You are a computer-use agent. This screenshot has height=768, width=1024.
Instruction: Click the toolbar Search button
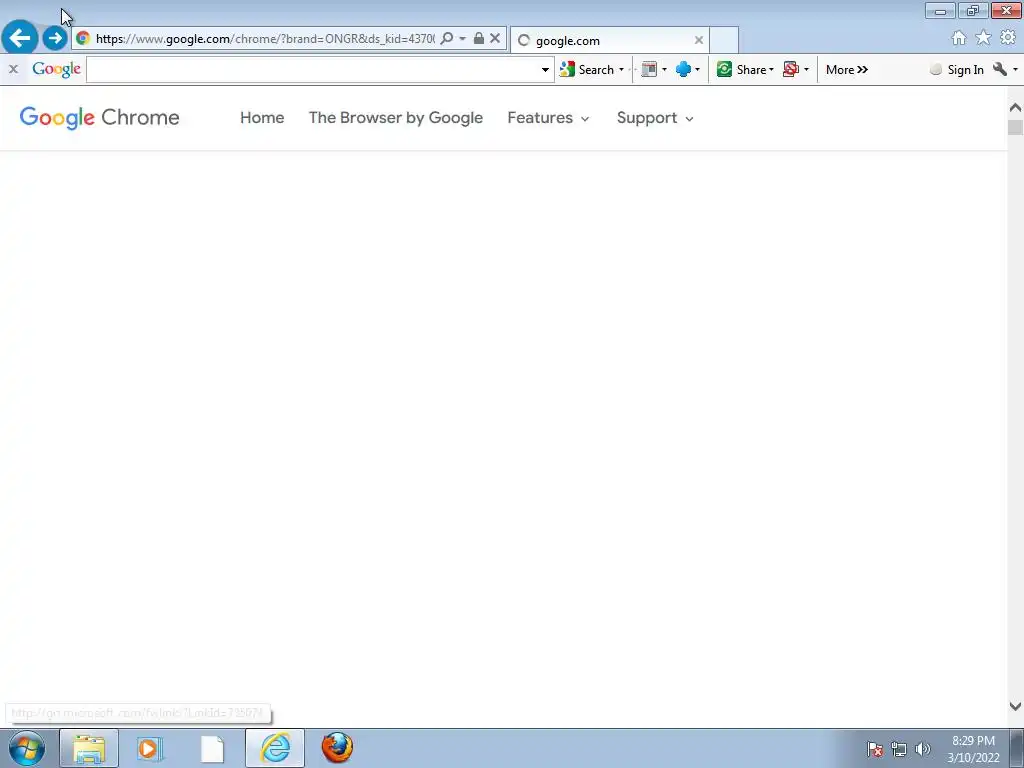[587, 69]
